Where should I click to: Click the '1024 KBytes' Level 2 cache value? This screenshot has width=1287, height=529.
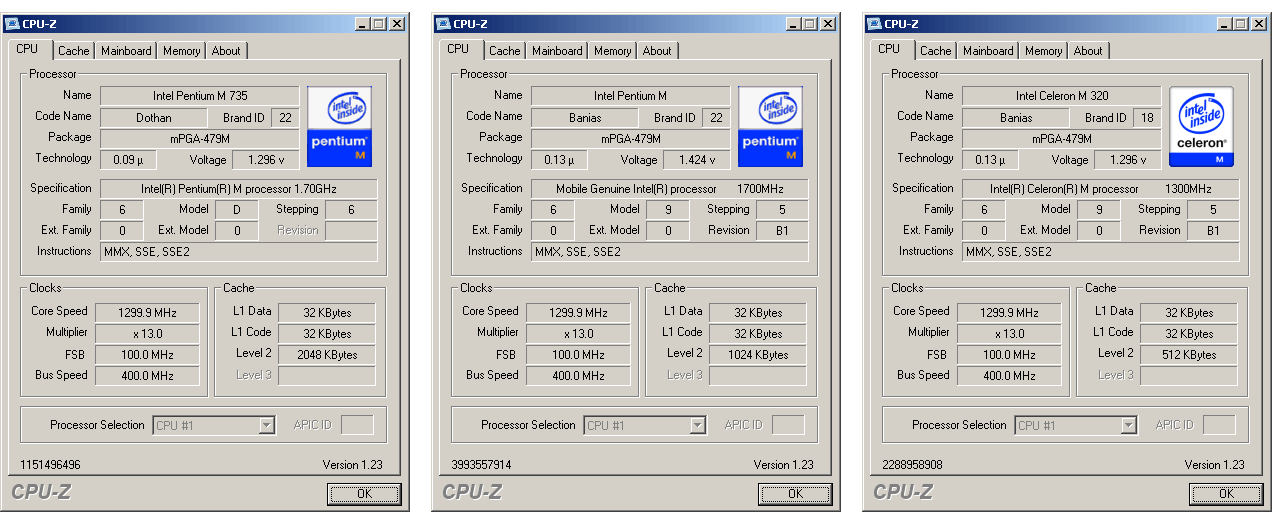tap(758, 355)
